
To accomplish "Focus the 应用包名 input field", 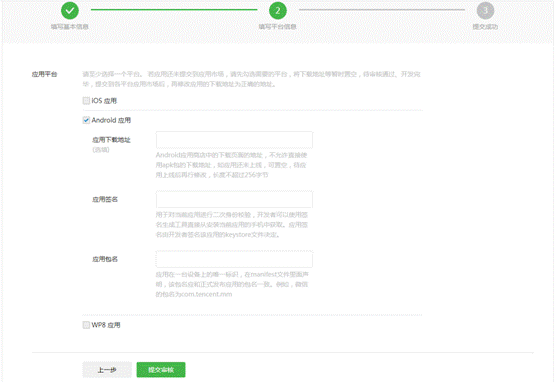I will [x=234, y=259].
